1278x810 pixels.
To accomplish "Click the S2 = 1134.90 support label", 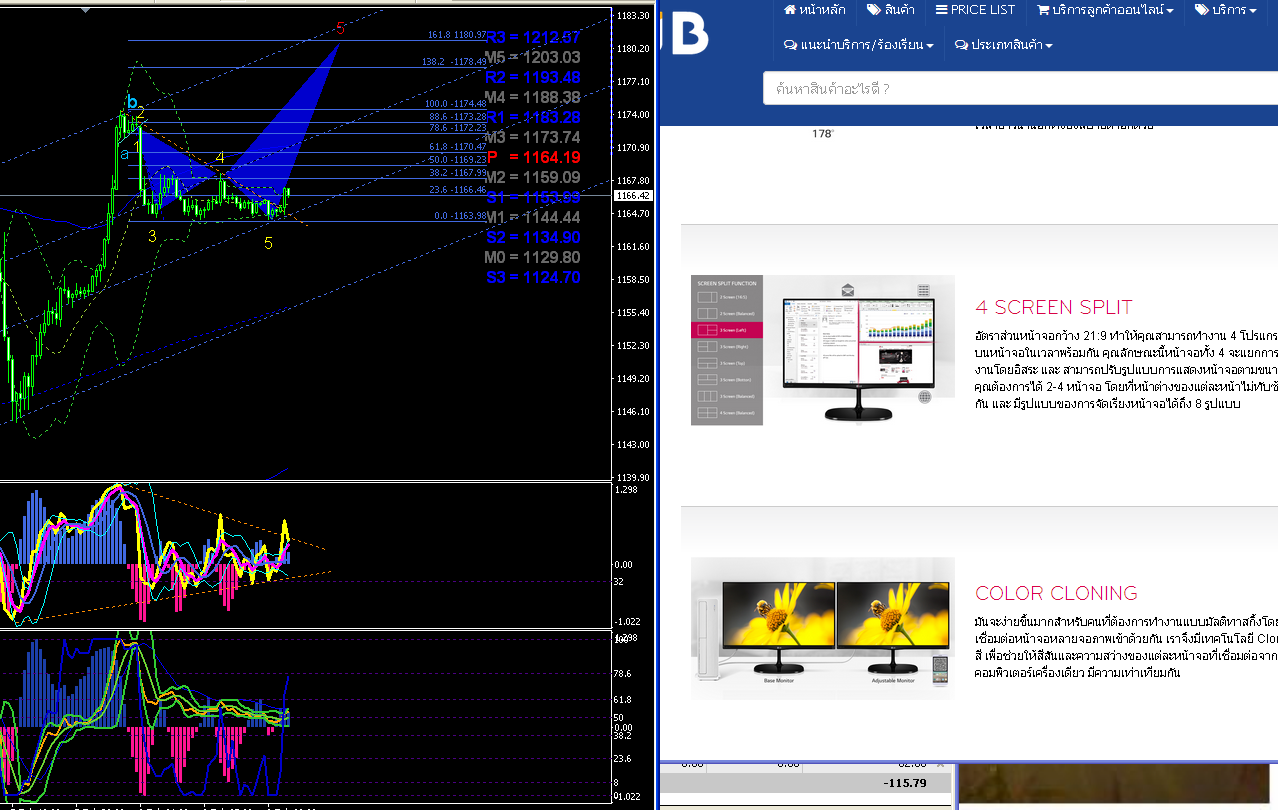I will pos(532,237).
